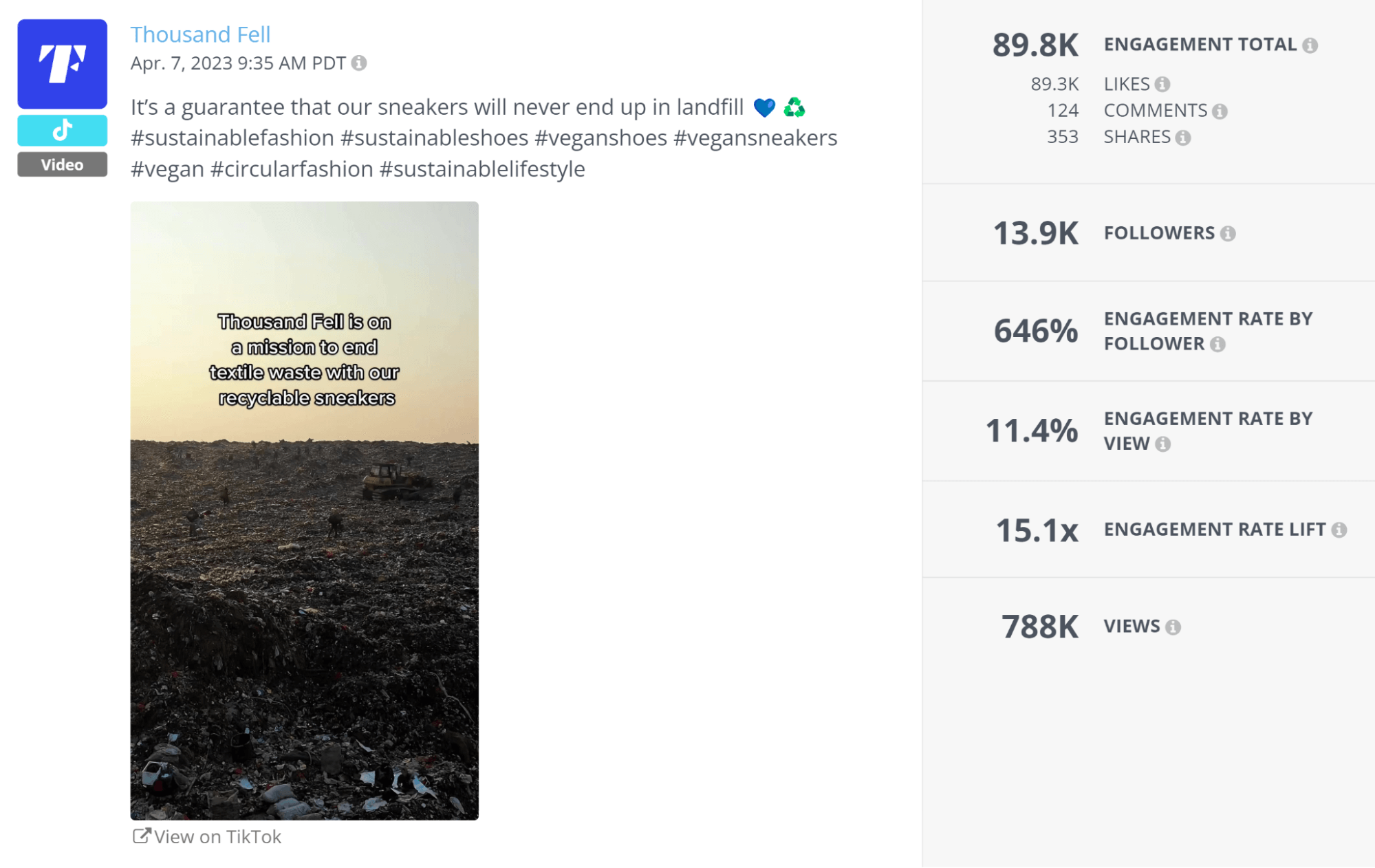Click the Comments info icon
The image size is (1375, 868).
coord(1220,110)
